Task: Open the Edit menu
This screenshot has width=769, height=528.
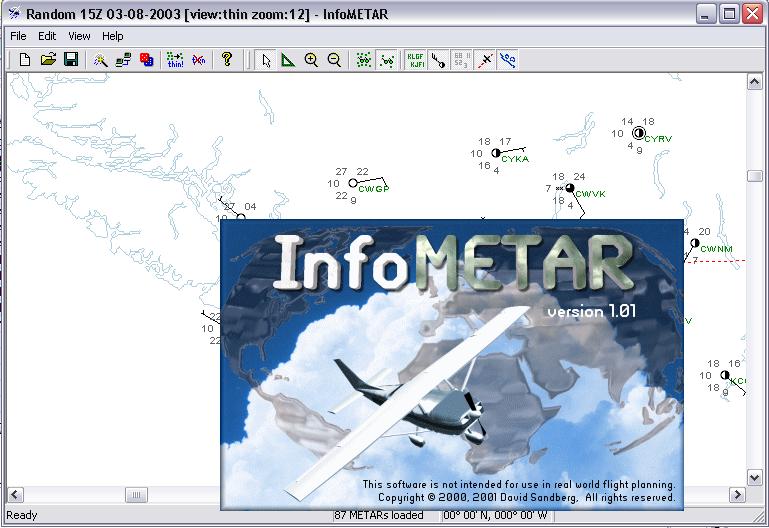Action: 47,36
